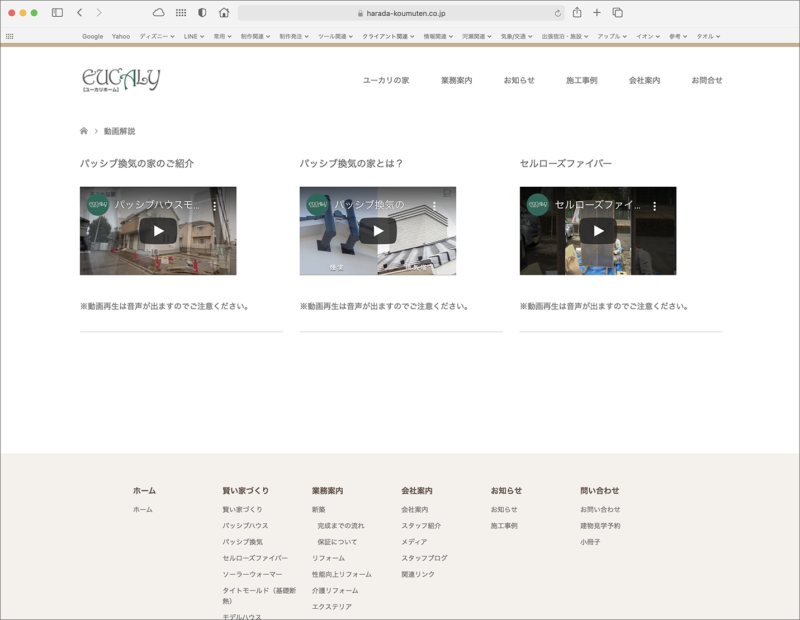Open footer link スタッフブログ

[x=424, y=558]
